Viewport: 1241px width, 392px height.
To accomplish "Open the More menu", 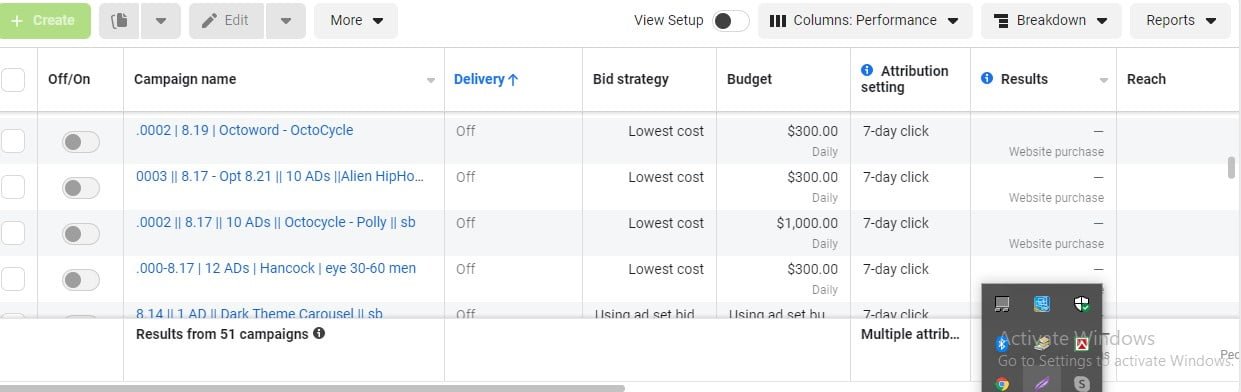I will point(356,20).
